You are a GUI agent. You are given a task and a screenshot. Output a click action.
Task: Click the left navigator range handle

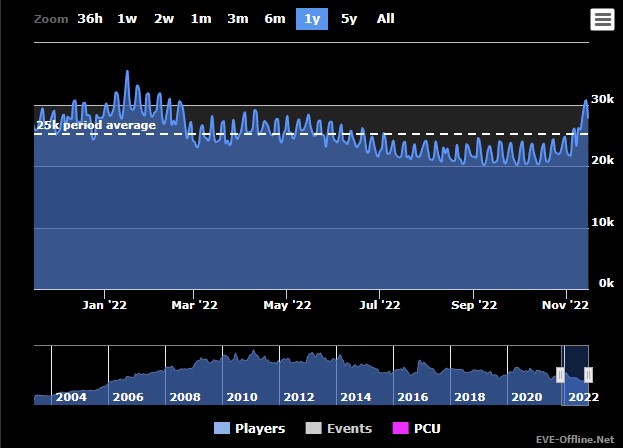pyautogui.click(x=560, y=375)
